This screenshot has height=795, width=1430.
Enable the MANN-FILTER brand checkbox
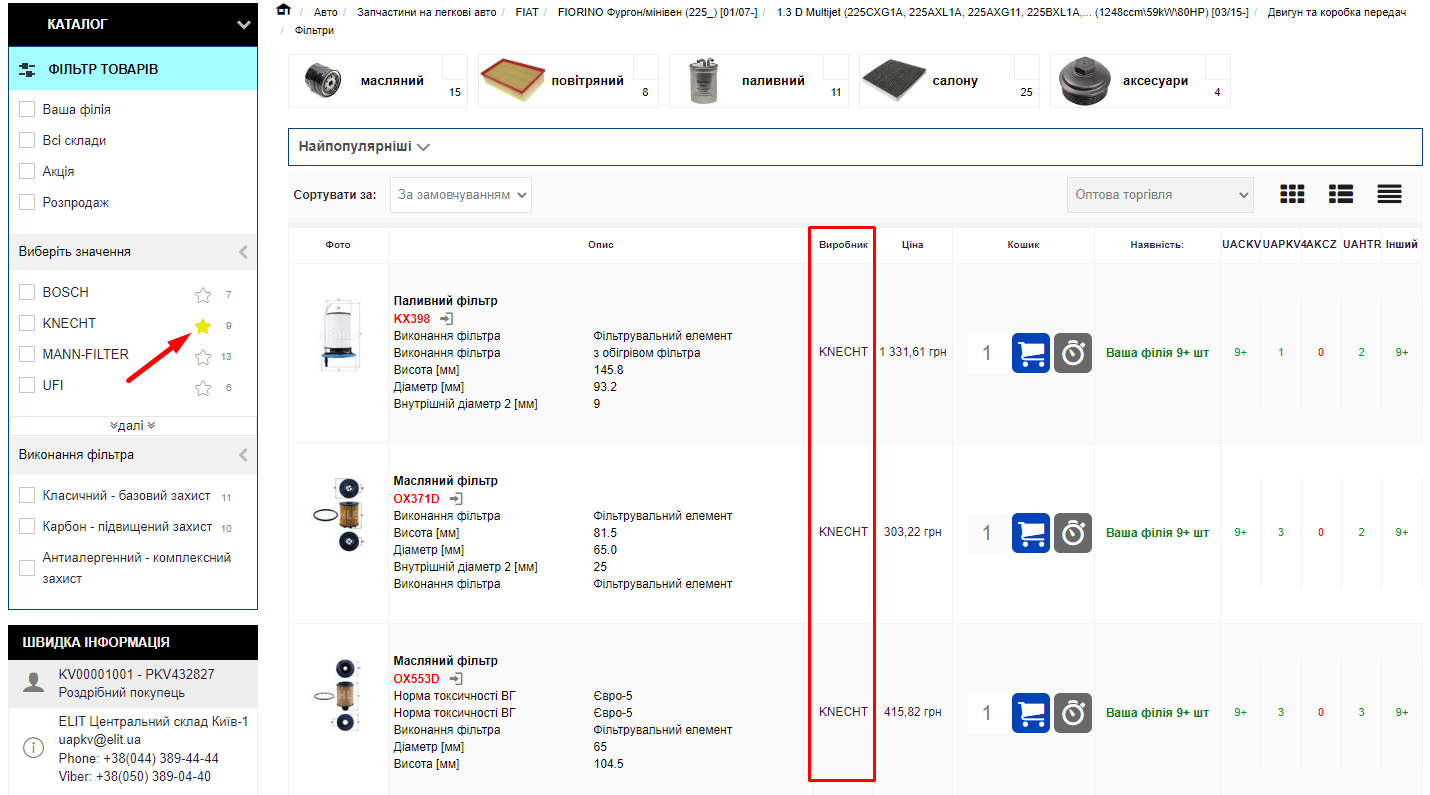click(27, 354)
